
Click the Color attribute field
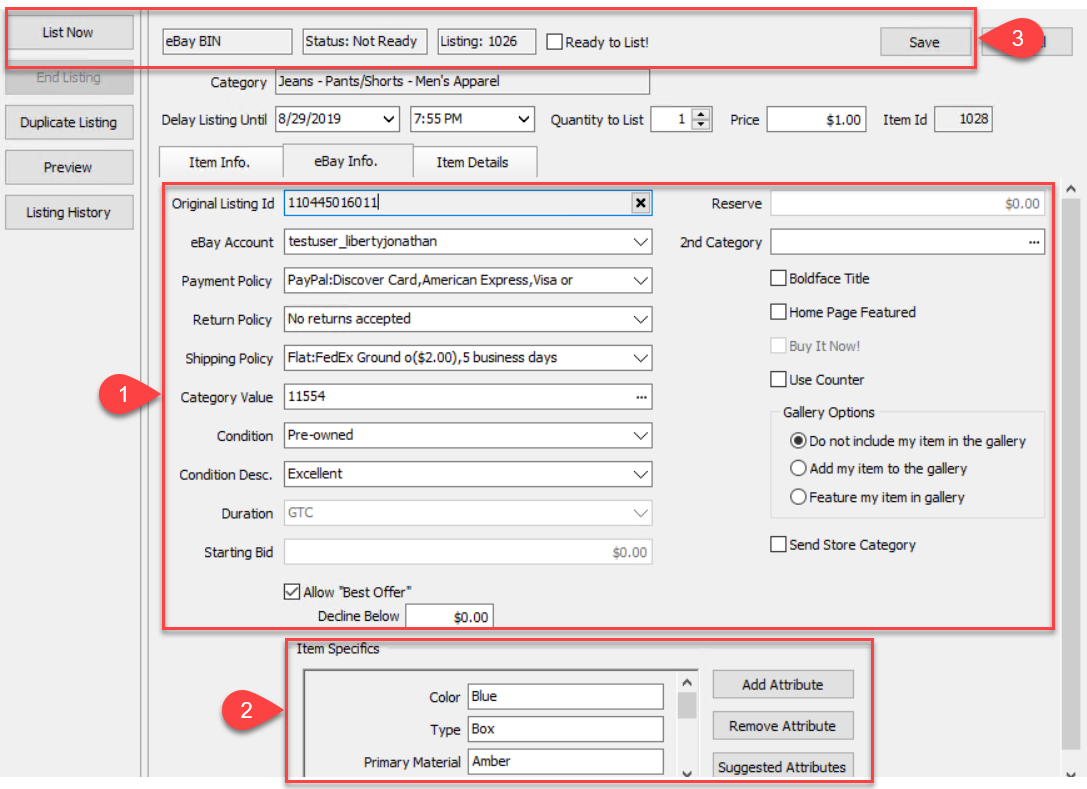[x=566, y=697]
